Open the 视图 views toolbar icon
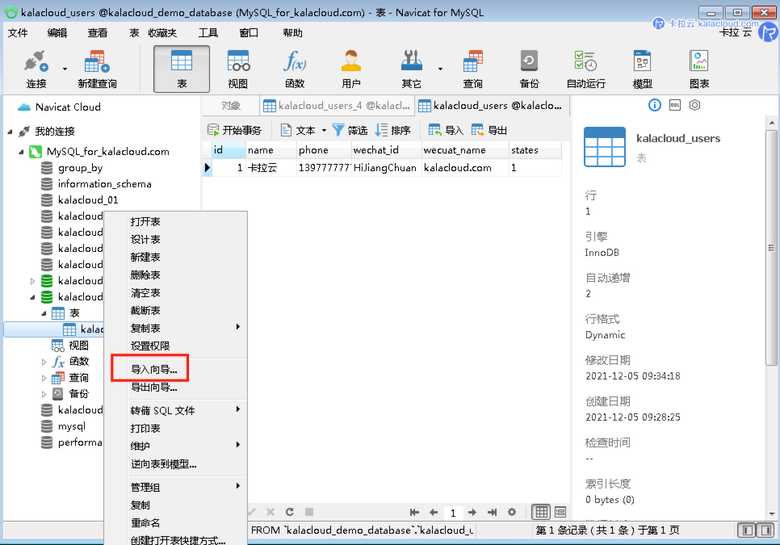 (x=238, y=69)
